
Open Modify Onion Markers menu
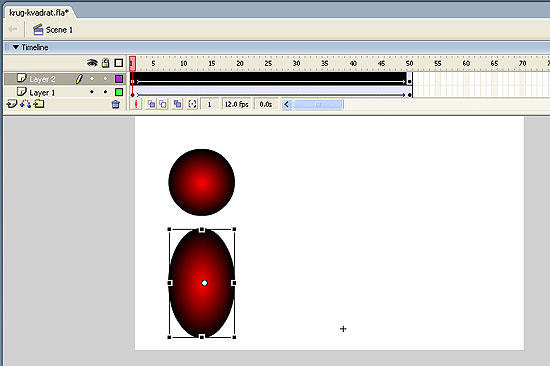click(192, 104)
